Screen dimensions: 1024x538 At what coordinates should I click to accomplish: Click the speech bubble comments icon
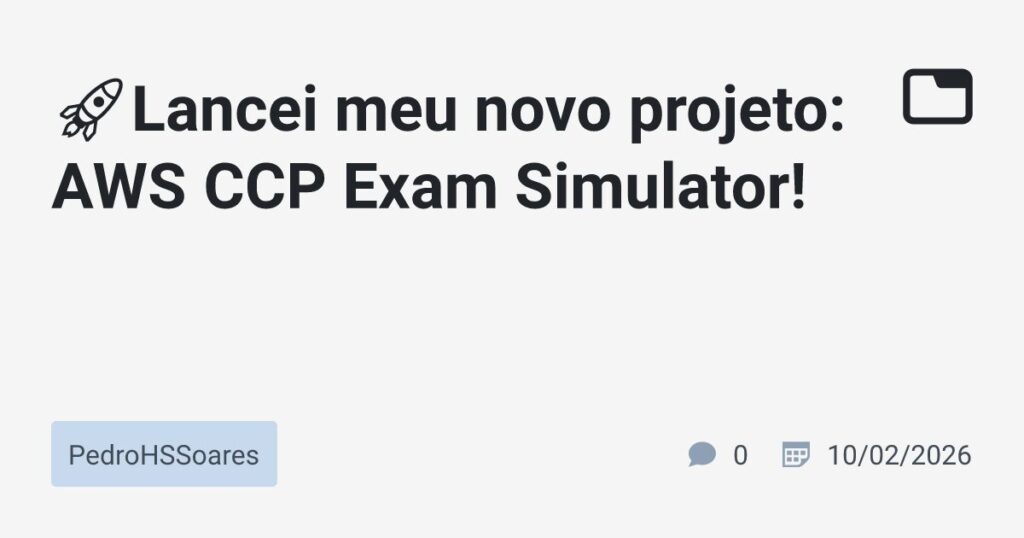(x=702, y=454)
